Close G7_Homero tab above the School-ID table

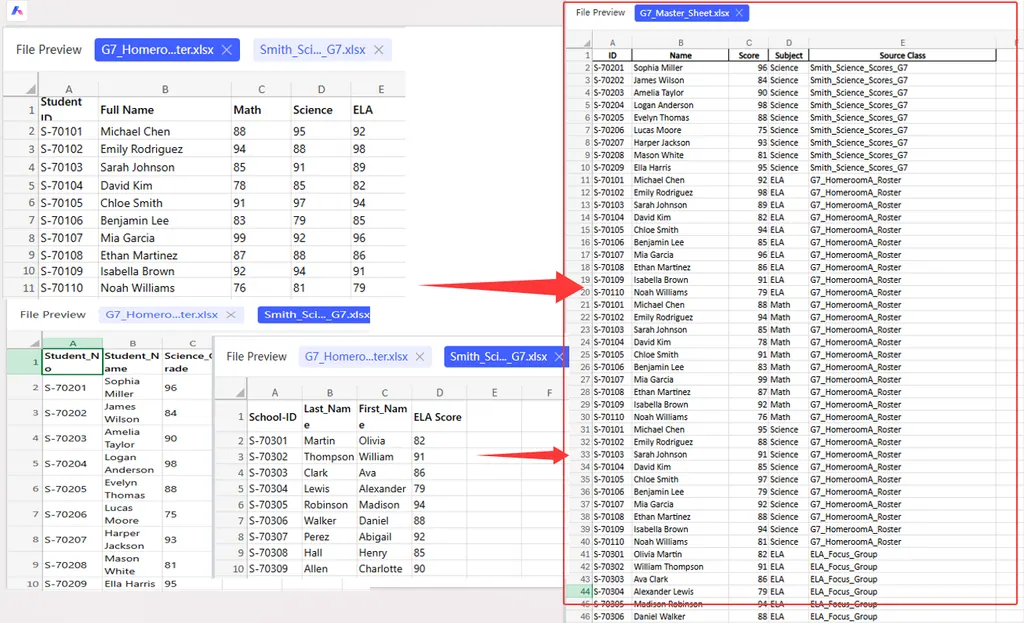[419, 357]
